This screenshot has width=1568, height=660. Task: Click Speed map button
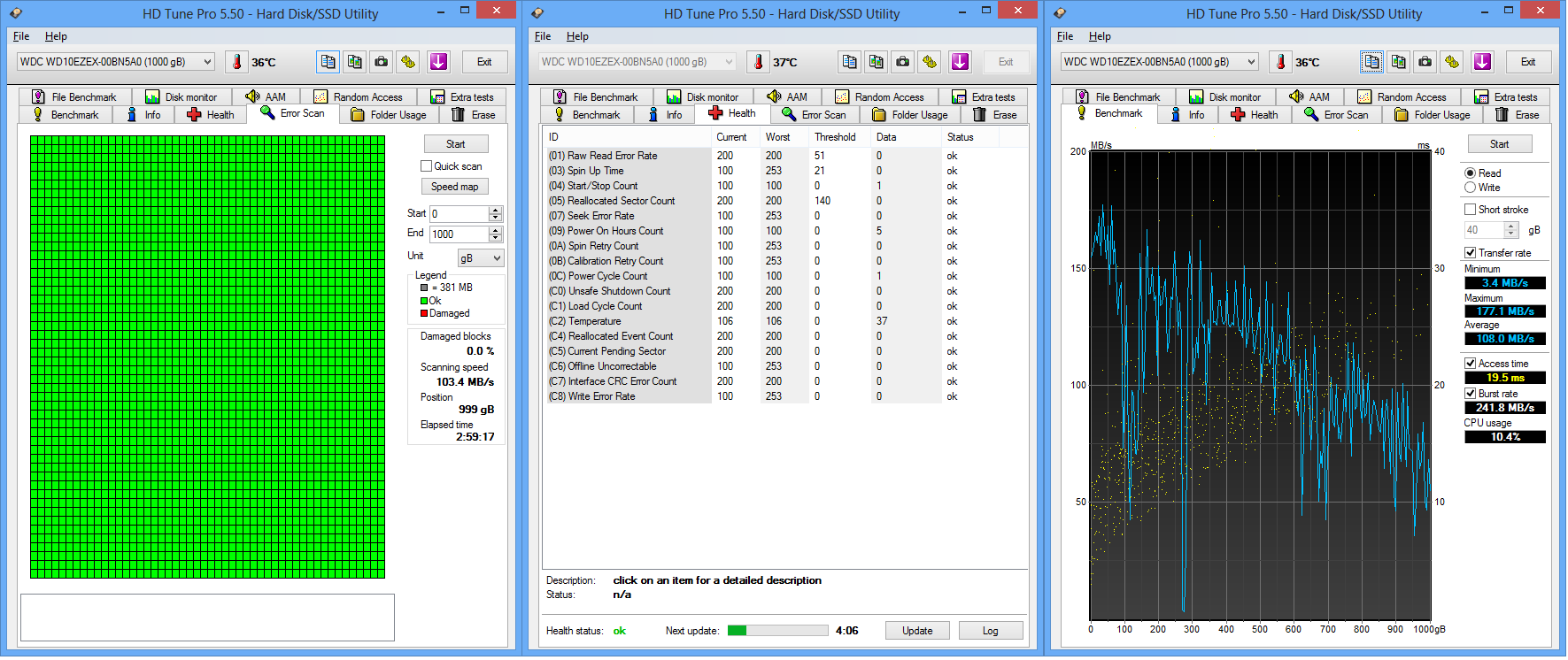pos(455,187)
